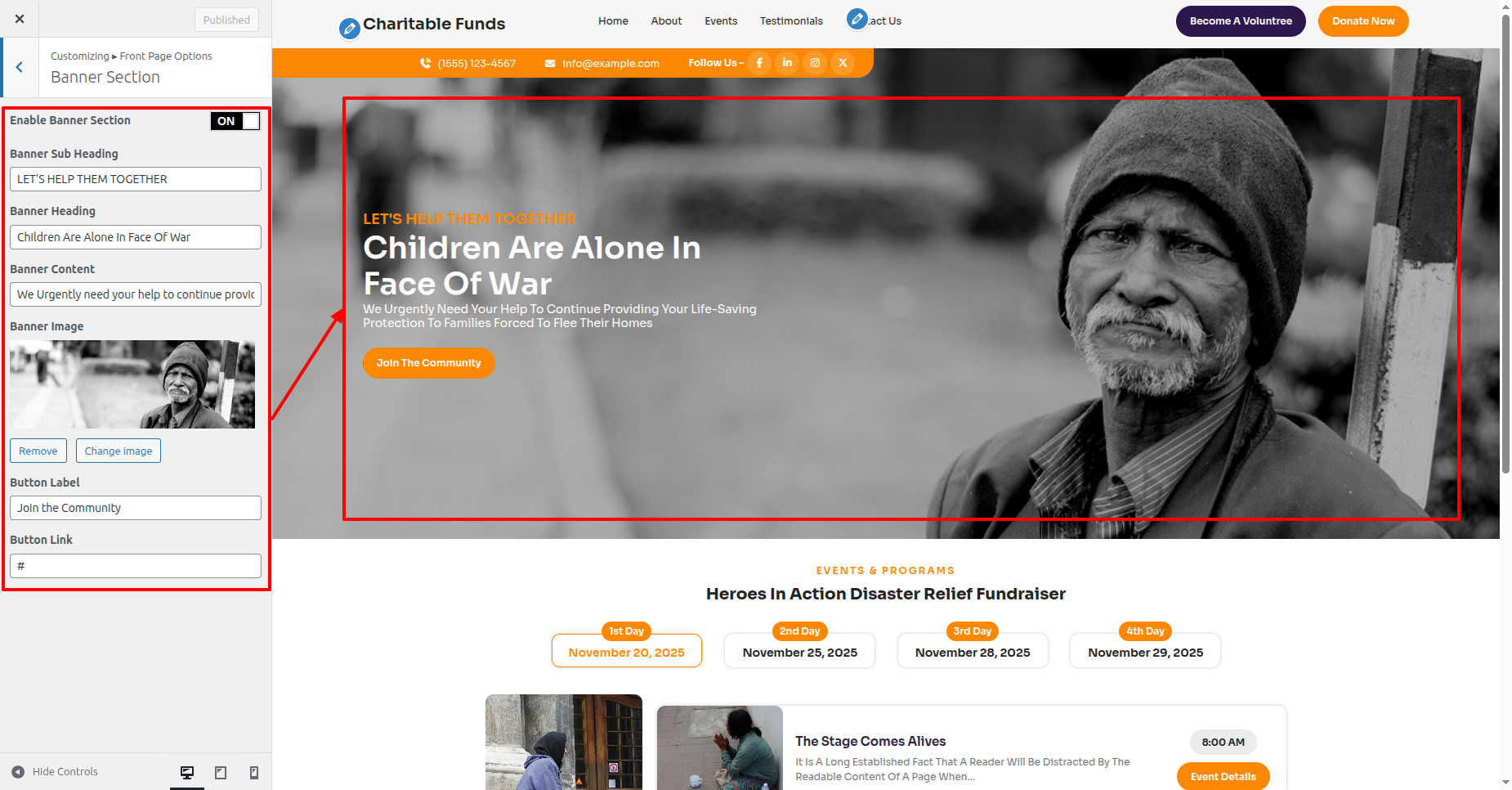Toggle the Enable Banner Section switch
The image size is (1512, 790).
point(235,121)
